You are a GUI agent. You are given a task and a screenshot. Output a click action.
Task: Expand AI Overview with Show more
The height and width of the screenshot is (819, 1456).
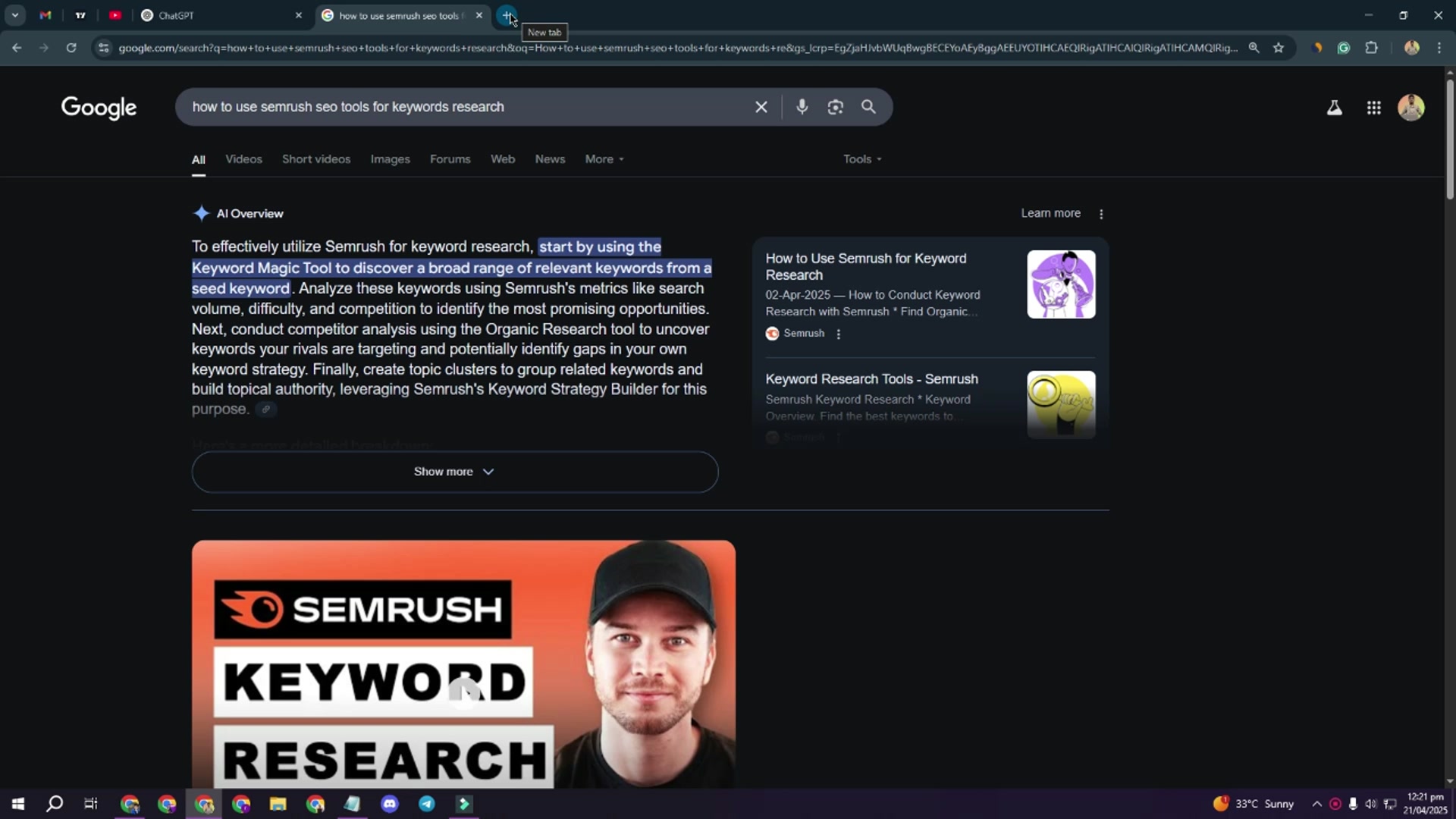[x=454, y=472]
